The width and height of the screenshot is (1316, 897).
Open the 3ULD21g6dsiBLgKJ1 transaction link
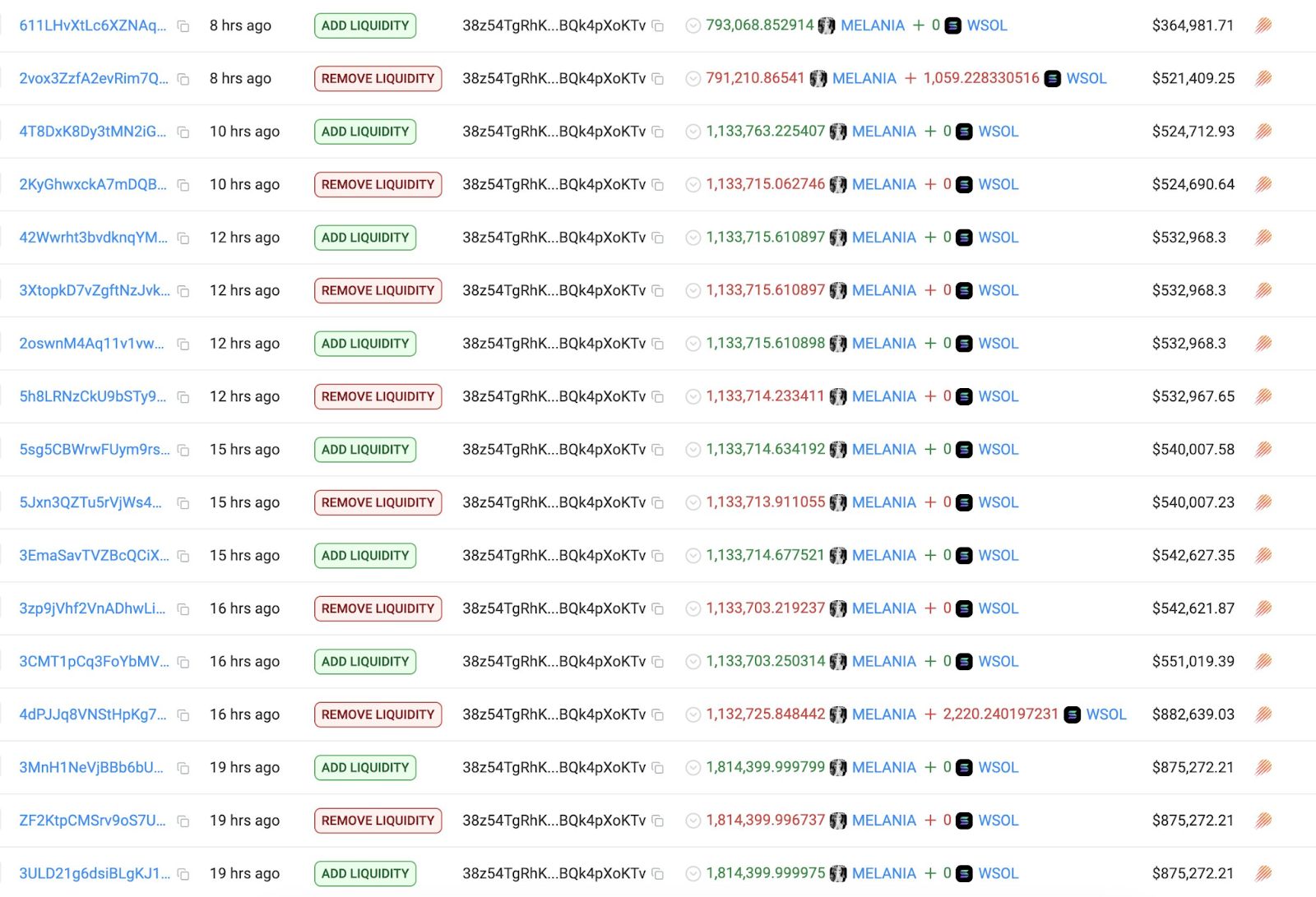coord(95,873)
